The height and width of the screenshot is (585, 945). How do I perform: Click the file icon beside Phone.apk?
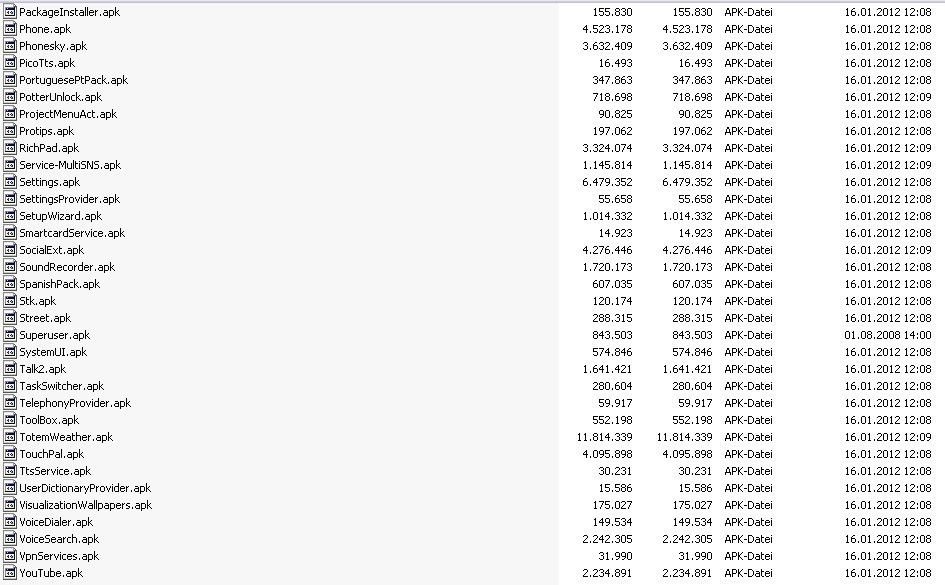(10, 28)
